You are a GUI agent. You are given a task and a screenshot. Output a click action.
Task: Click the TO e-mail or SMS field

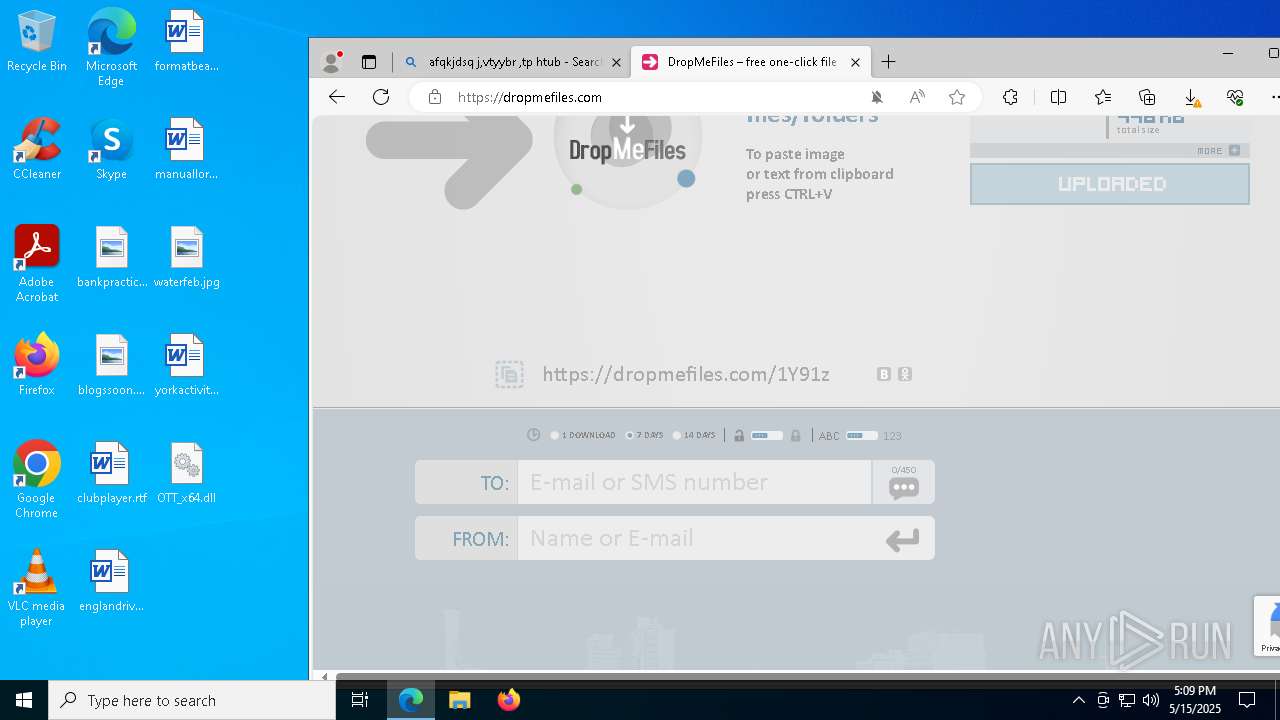[694, 482]
